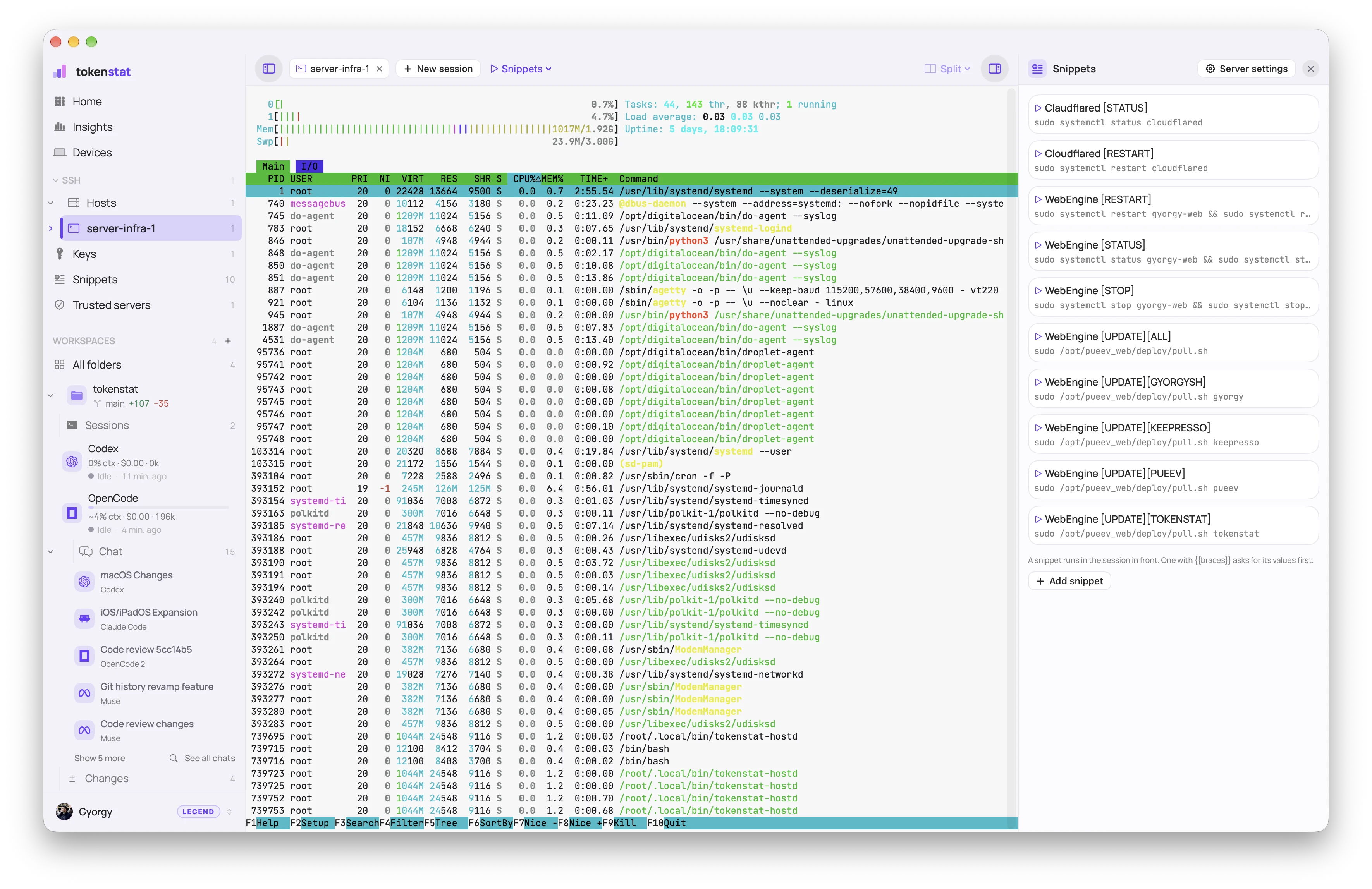This screenshot has width=1372, height=889.
Task: Open the iOS/iPadOS Expansion chat
Action: [x=156, y=619]
